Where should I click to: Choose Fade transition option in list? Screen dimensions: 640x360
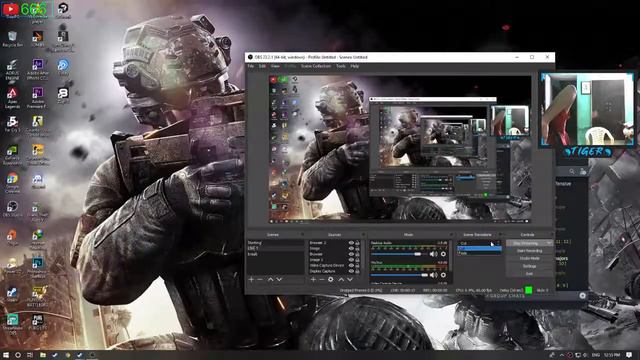479,253
